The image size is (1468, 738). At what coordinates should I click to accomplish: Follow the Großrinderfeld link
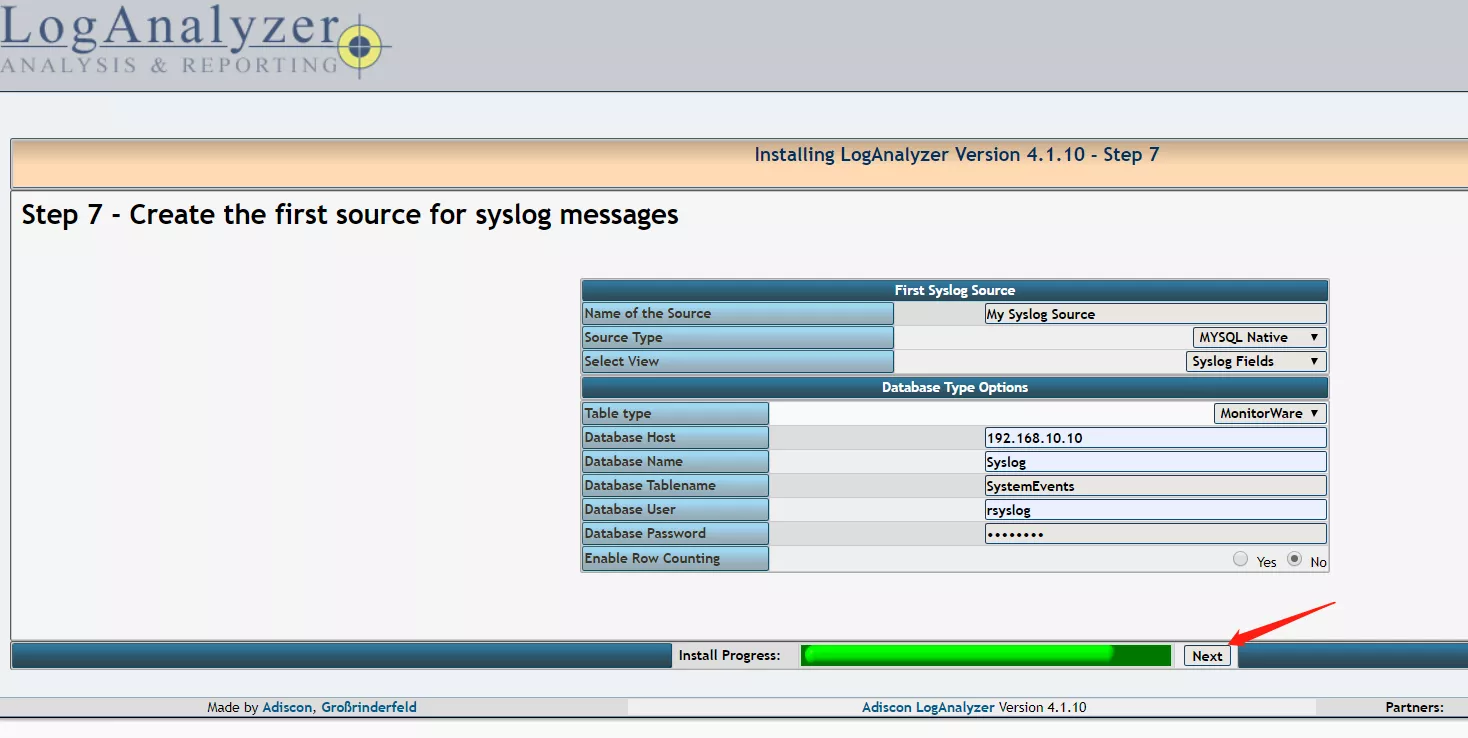click(x=368, y=707)
